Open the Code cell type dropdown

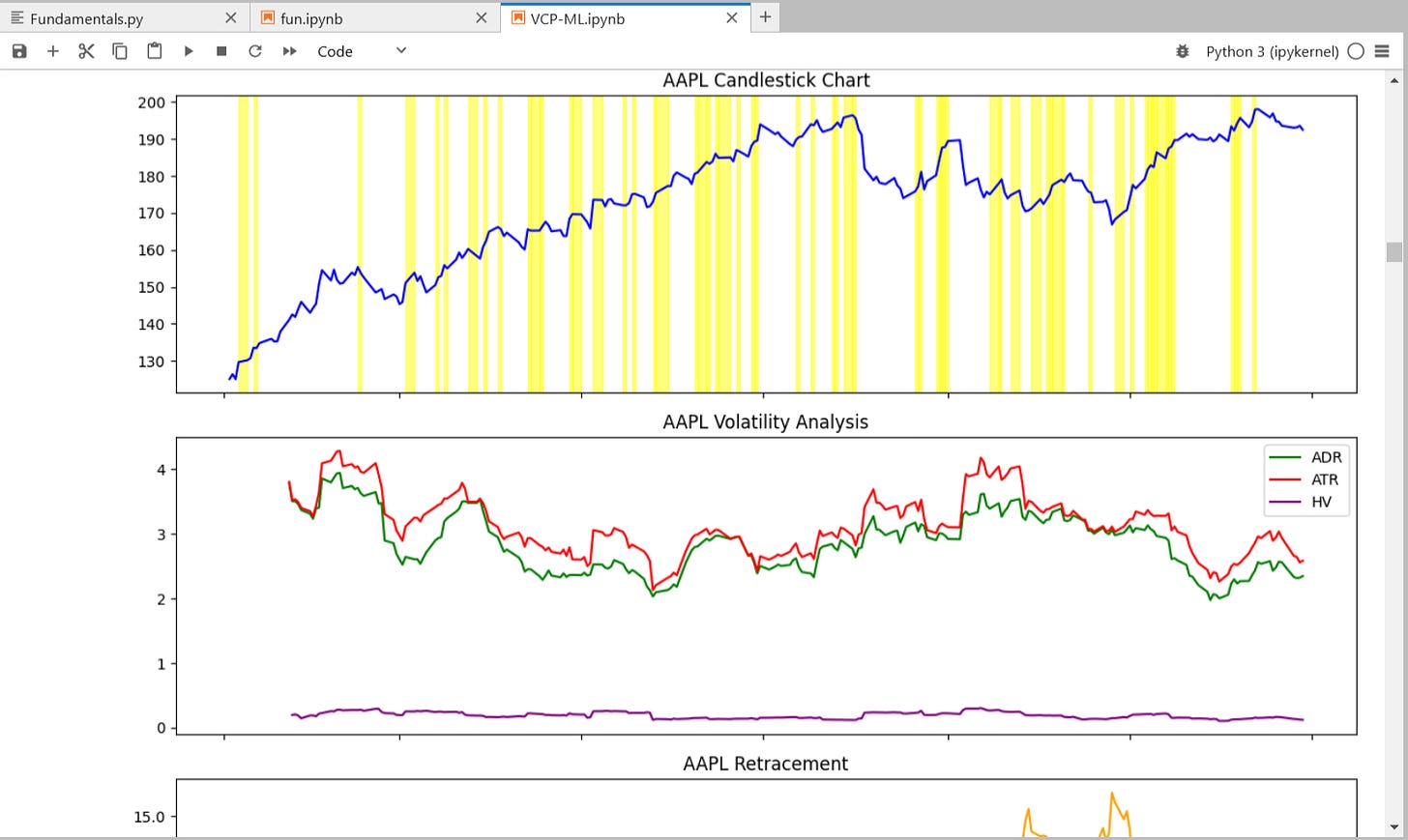tap(362, 51)
